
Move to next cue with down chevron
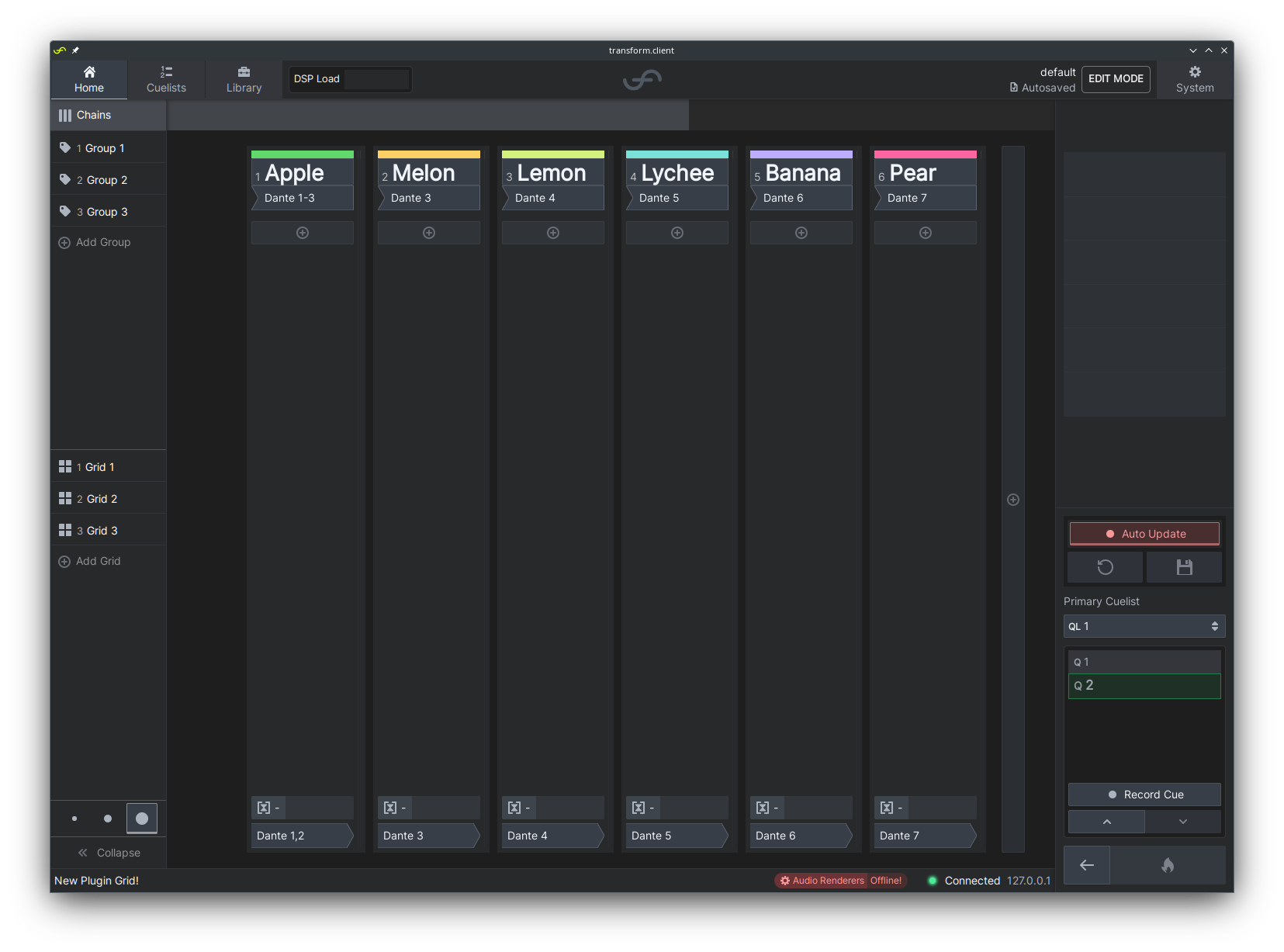tap(1183, 822)
